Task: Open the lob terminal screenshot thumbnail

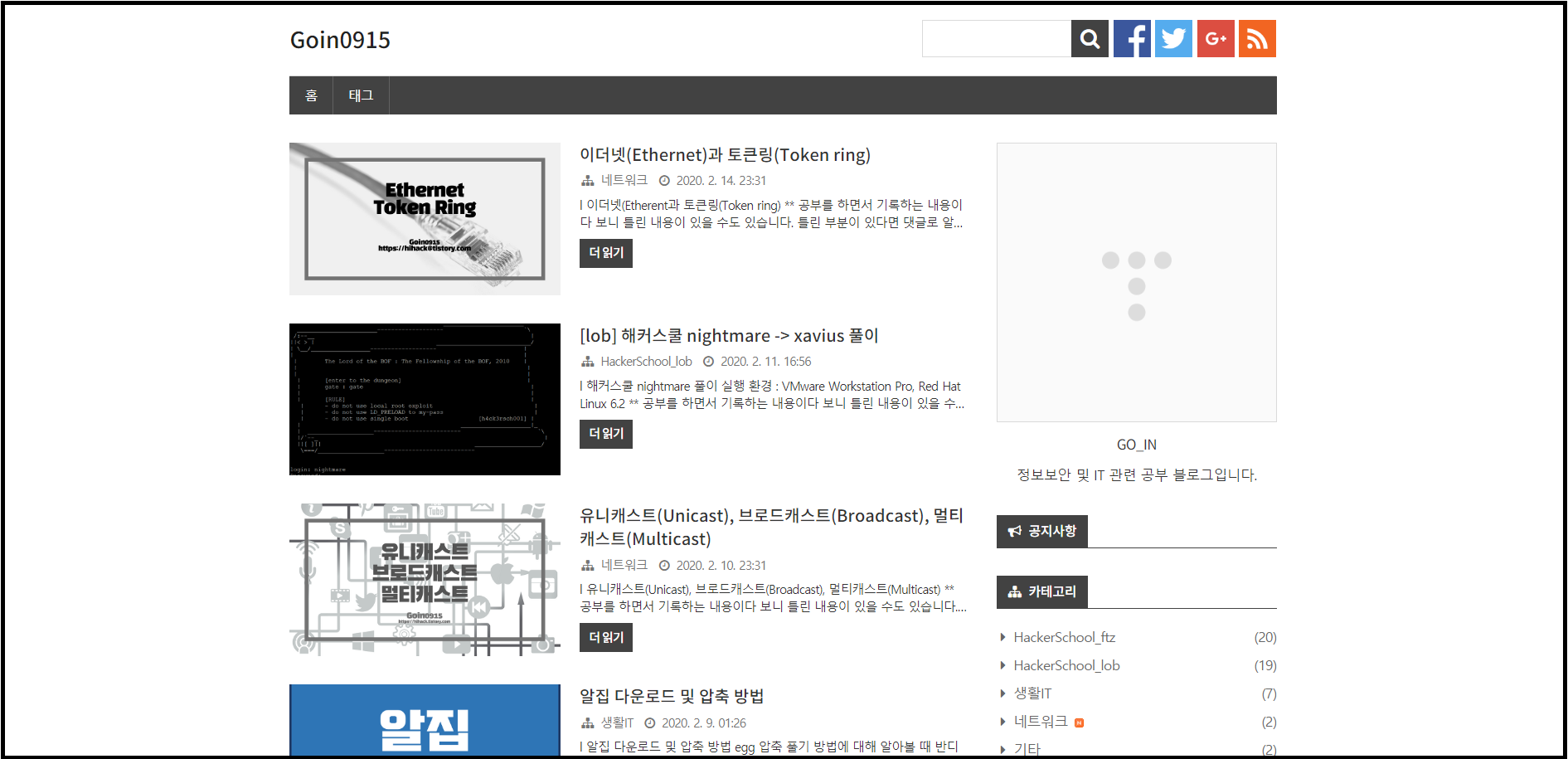Action: pos(425,399)
